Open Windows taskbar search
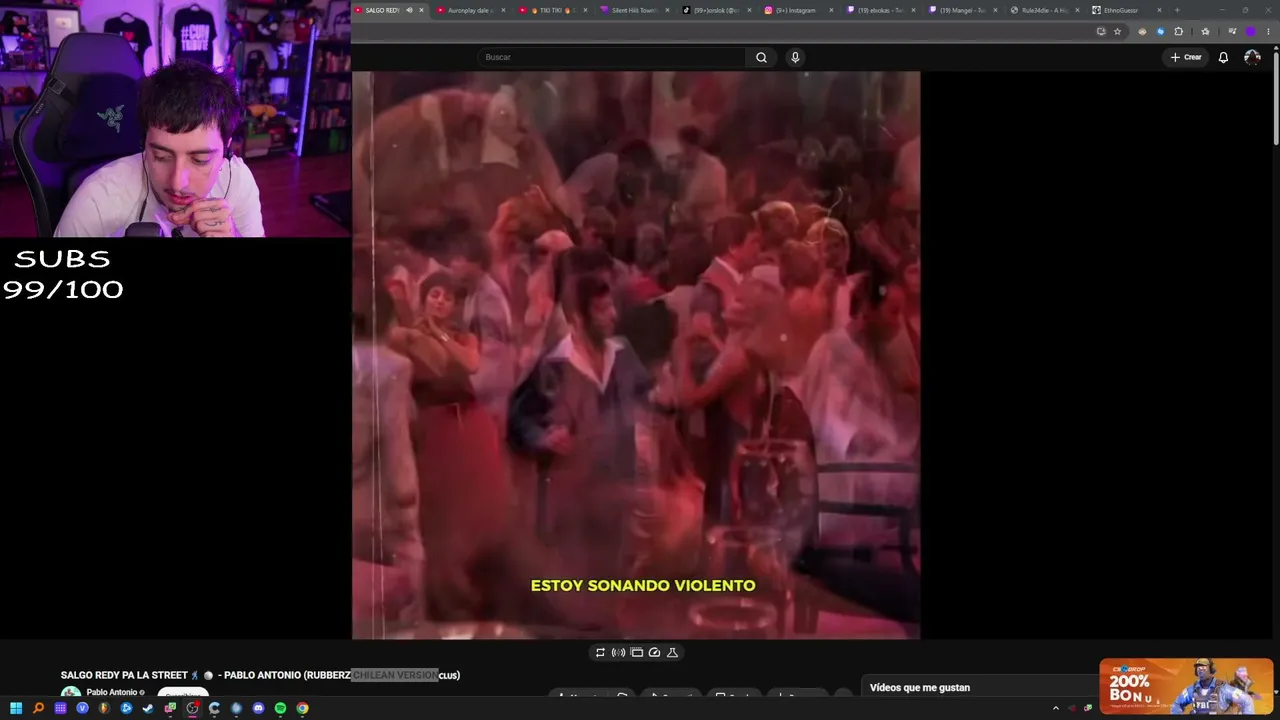 (39, 708)
